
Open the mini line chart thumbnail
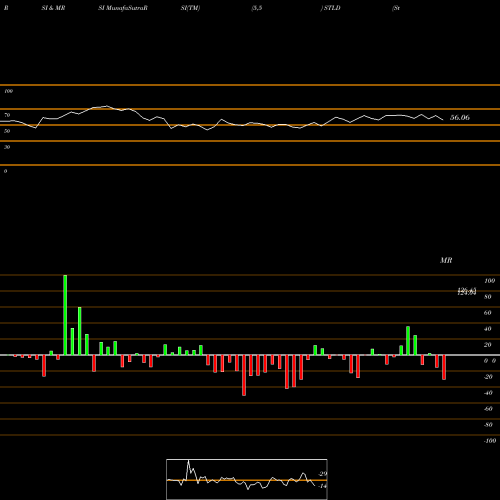point(247,479)
